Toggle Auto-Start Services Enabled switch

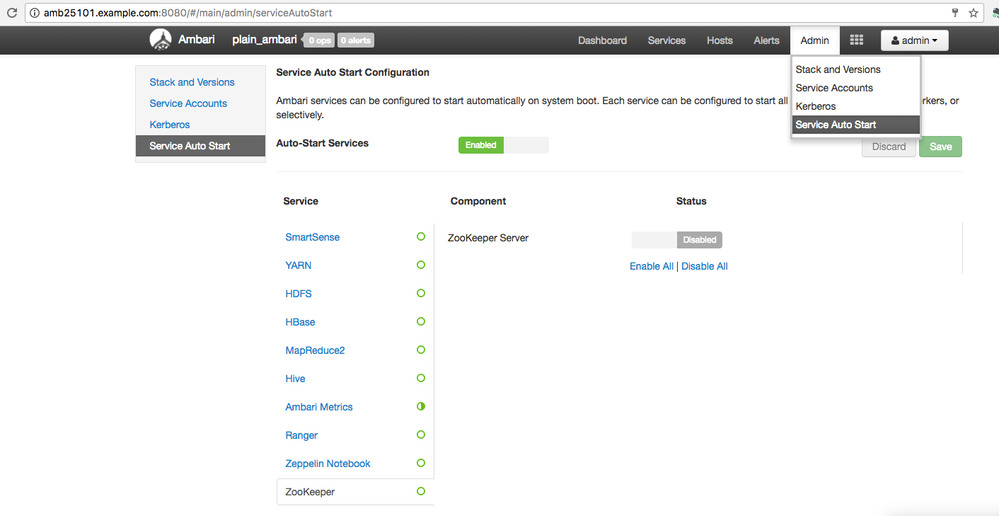tap(503, 145)
